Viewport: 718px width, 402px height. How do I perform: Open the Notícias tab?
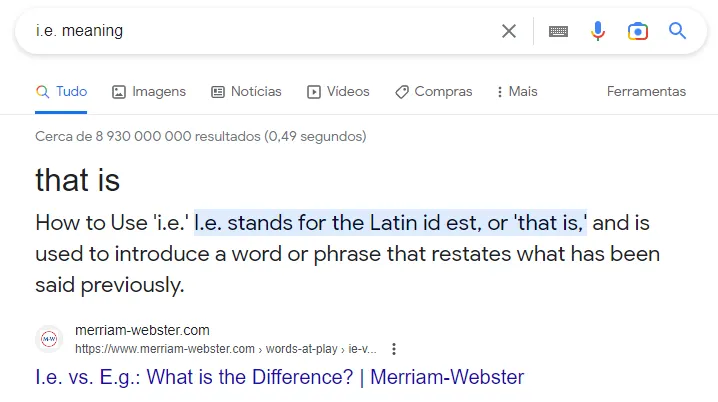[x=246, y=92]
